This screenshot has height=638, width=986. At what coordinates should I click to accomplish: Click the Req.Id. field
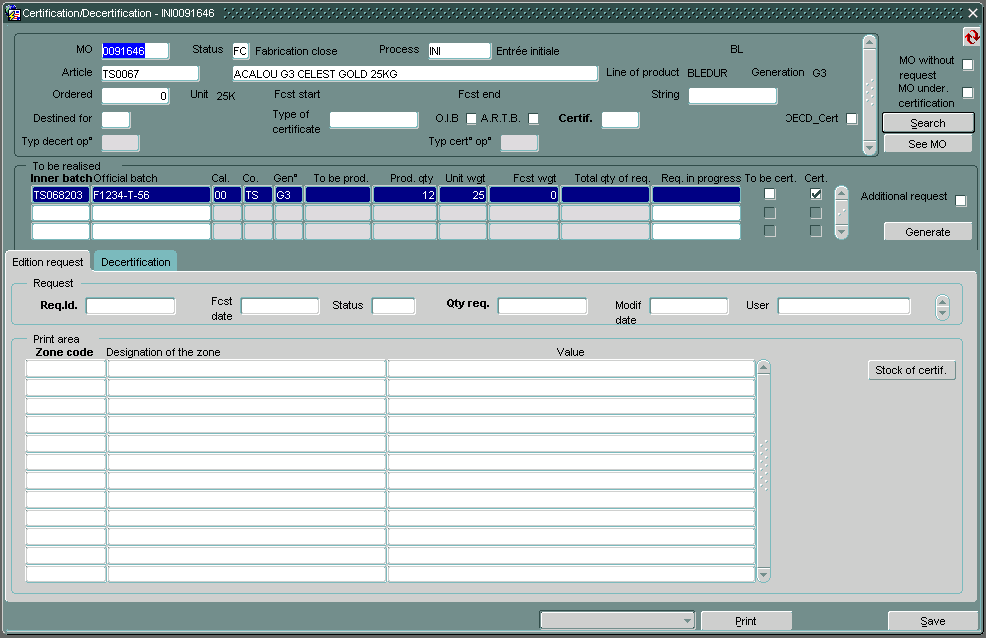(130, 306)
